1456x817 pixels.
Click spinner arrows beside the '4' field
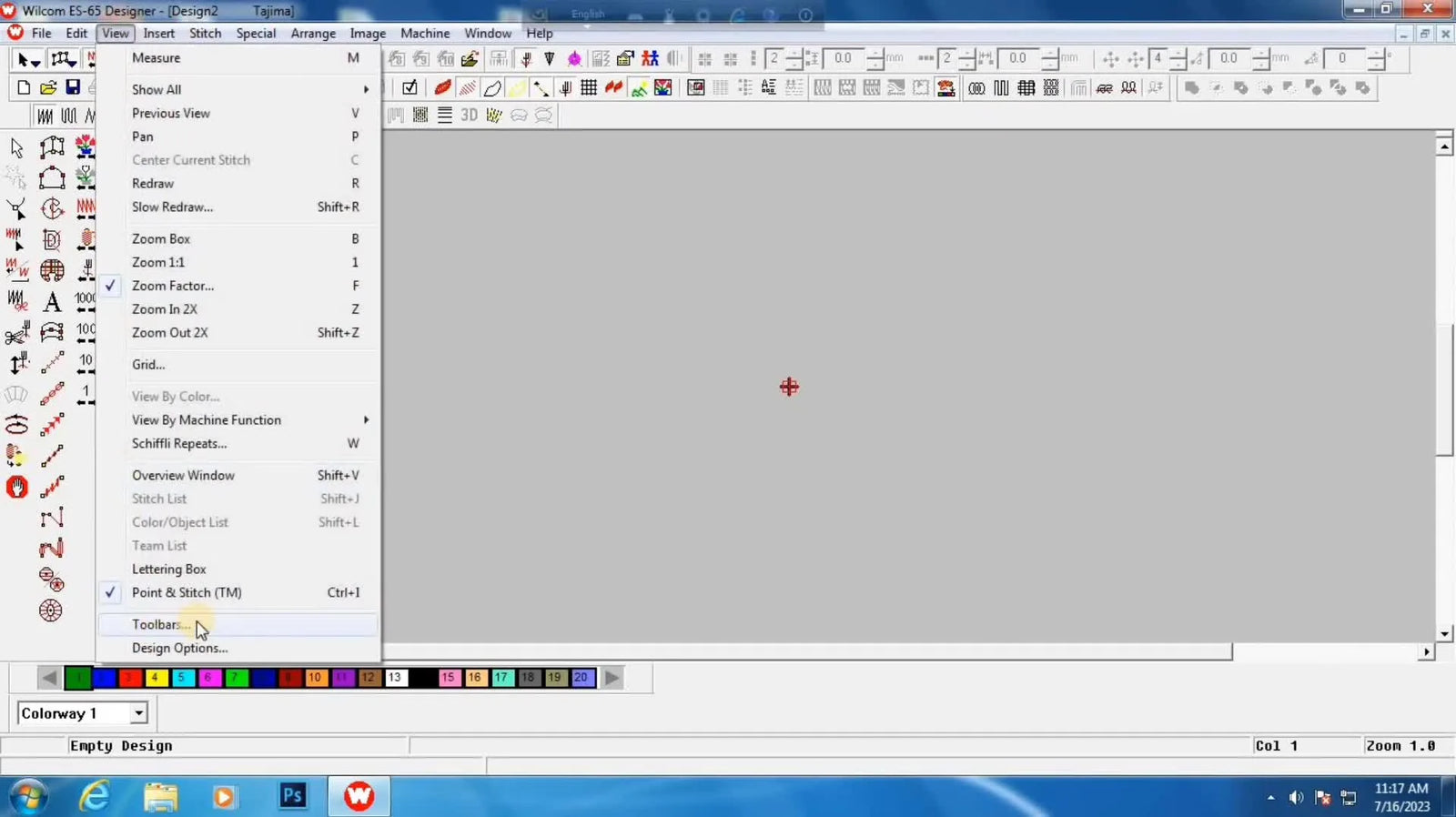[x=1177, y=58]
